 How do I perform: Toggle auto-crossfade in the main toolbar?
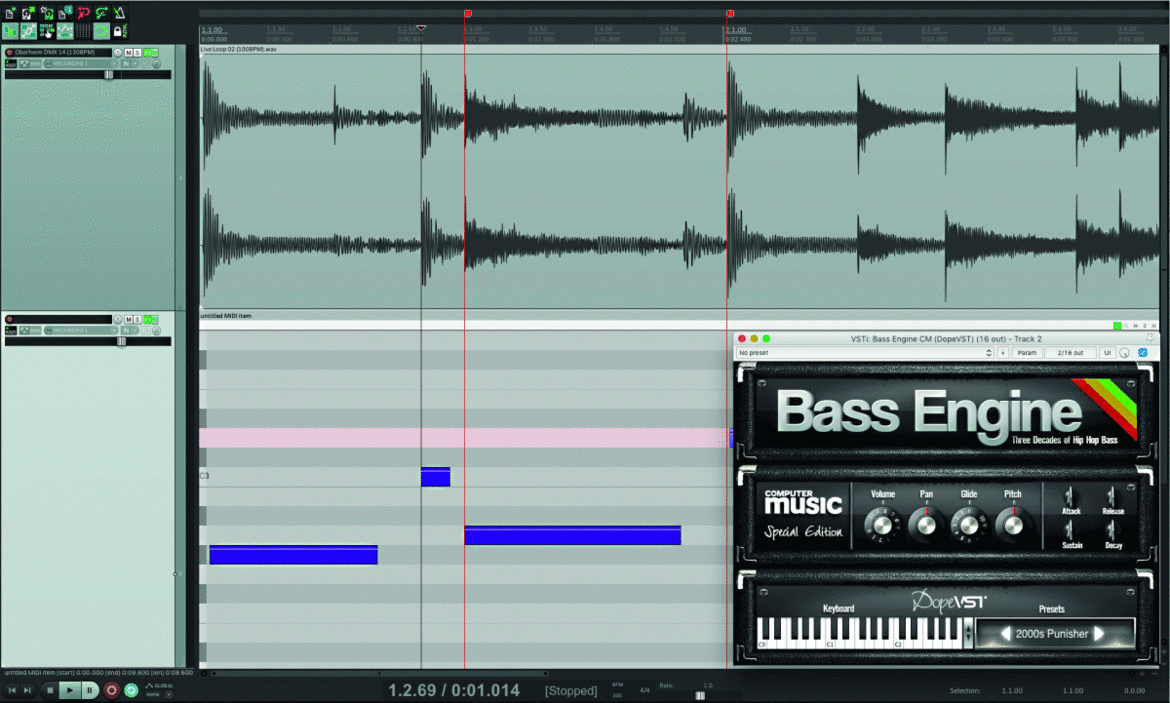pyautogui.click(x=10, y=31)
